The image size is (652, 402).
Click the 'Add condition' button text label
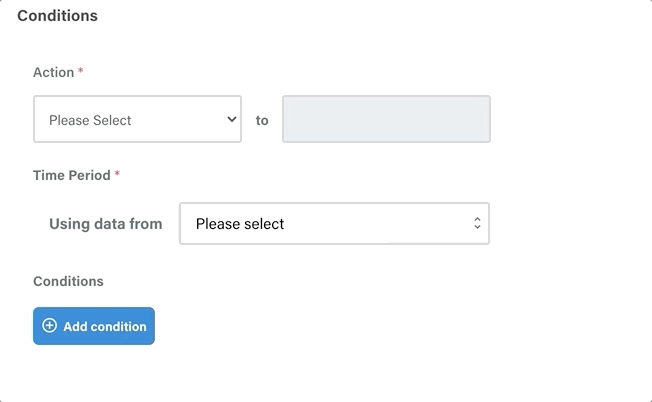pos(105,327)
